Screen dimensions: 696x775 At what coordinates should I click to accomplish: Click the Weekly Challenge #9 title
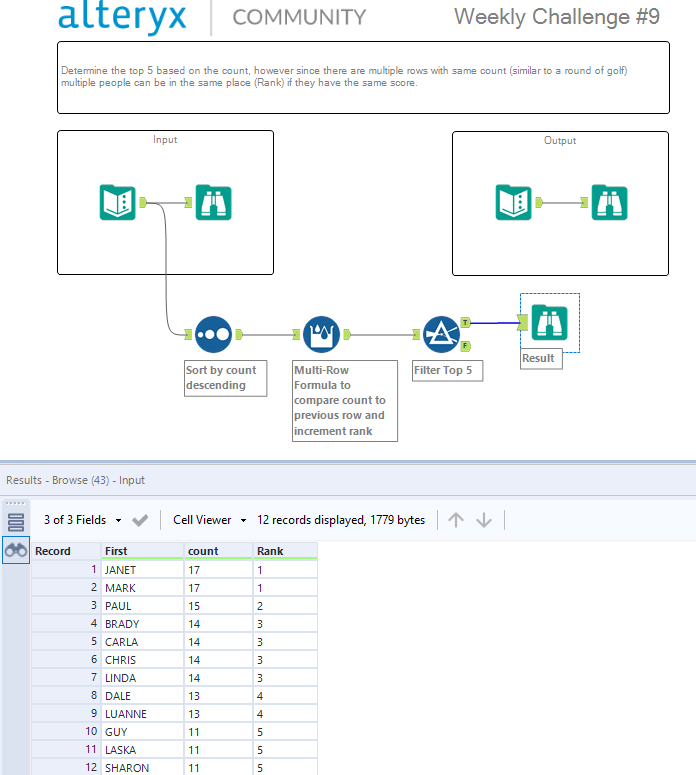pos(557,17)
